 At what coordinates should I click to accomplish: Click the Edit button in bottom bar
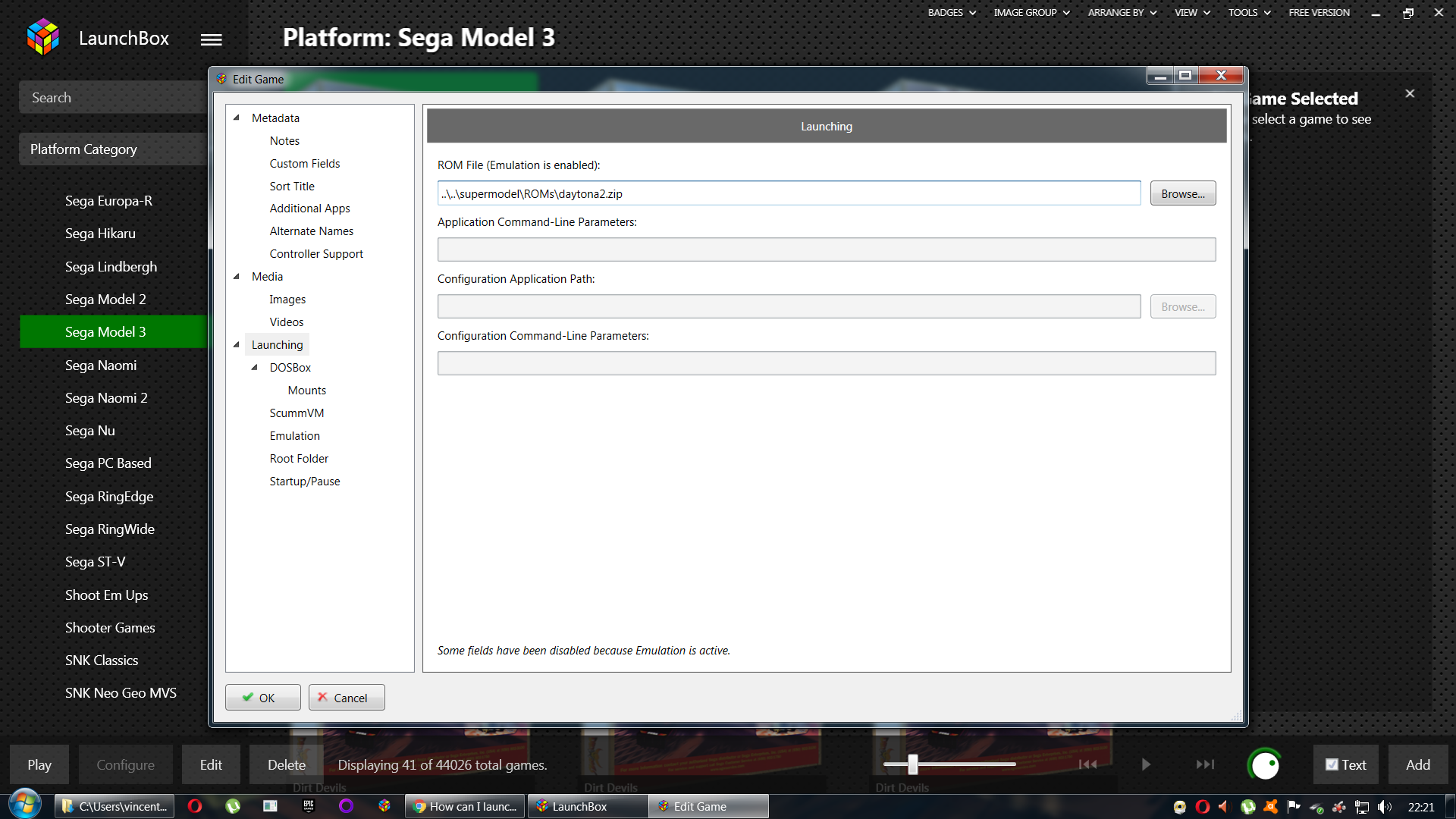211,764
